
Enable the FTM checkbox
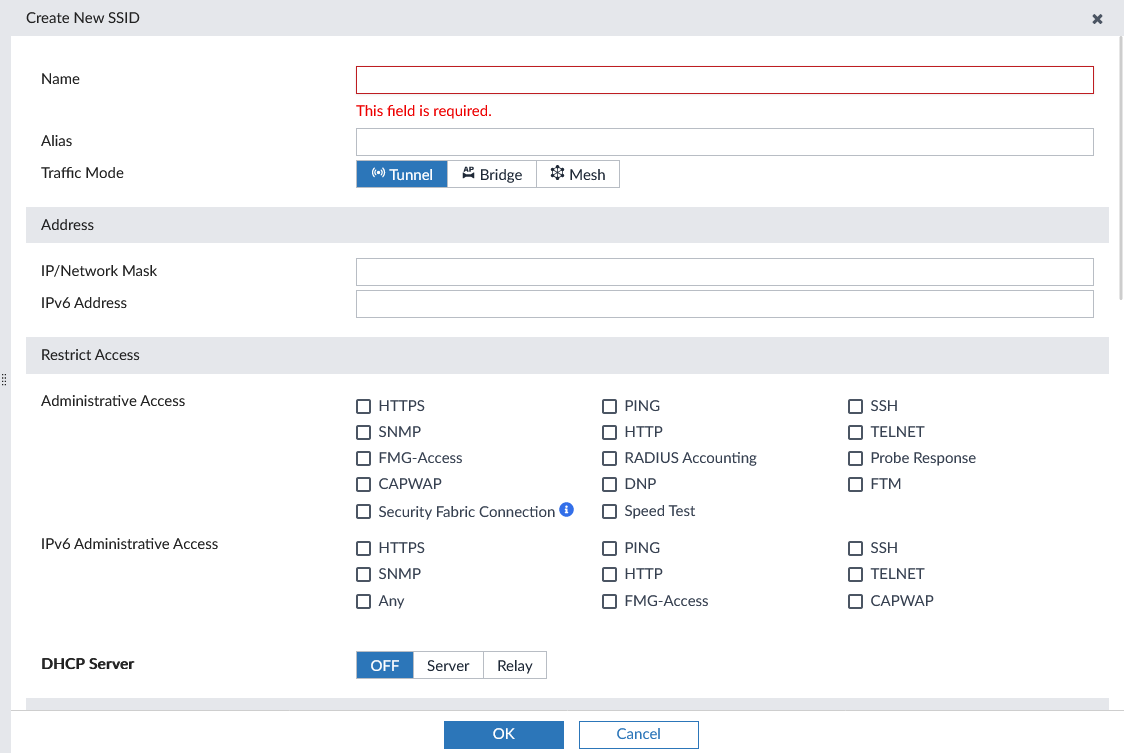click(x=855, y=484)
